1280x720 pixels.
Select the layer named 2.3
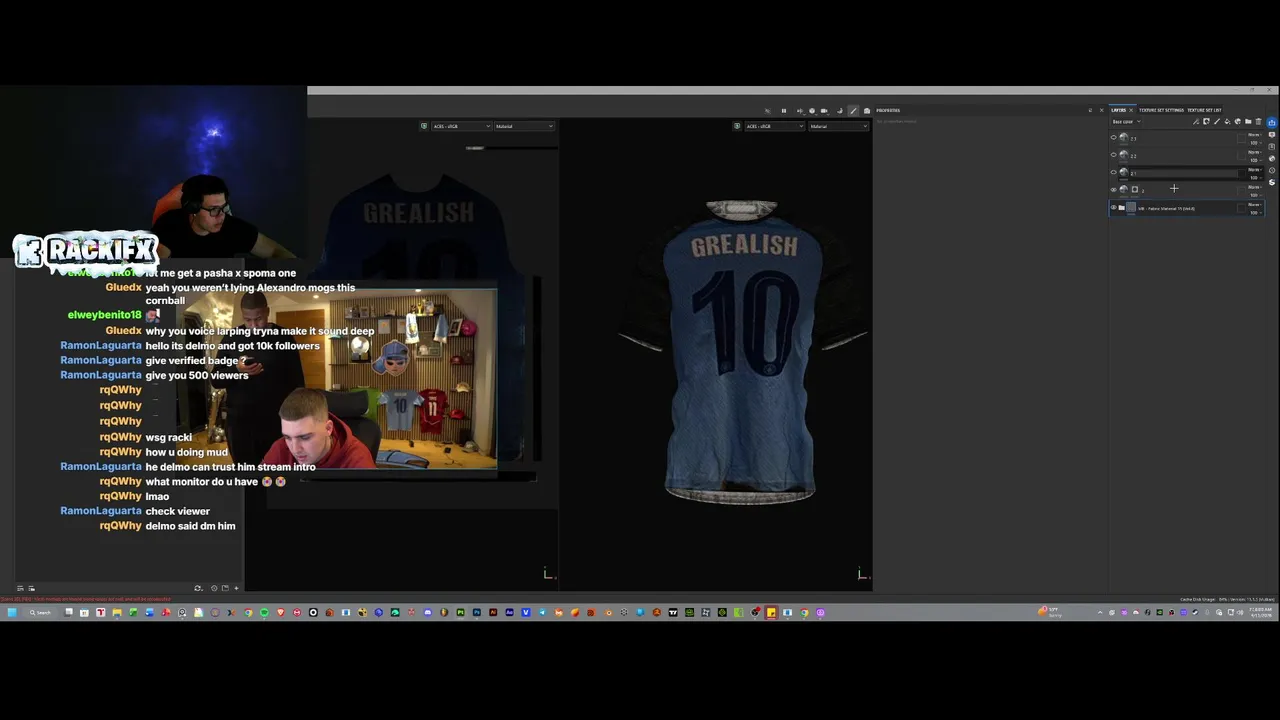coord(1133,139)
